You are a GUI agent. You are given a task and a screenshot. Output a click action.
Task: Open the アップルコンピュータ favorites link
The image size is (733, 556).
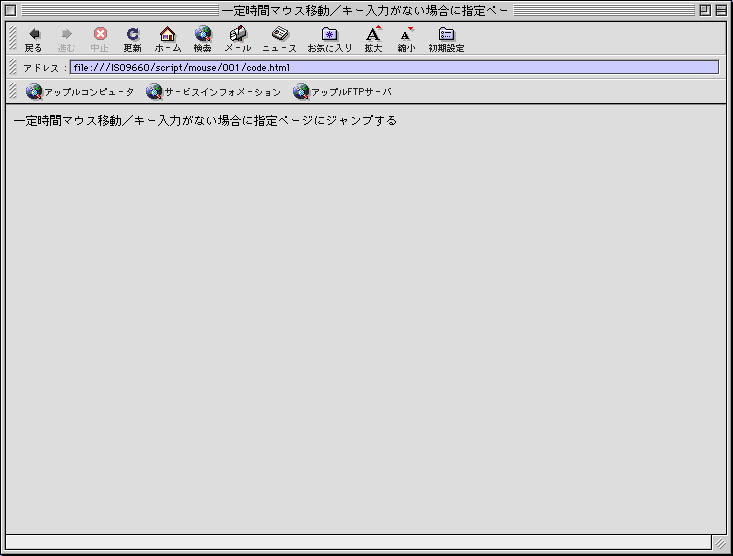point(80,92)
